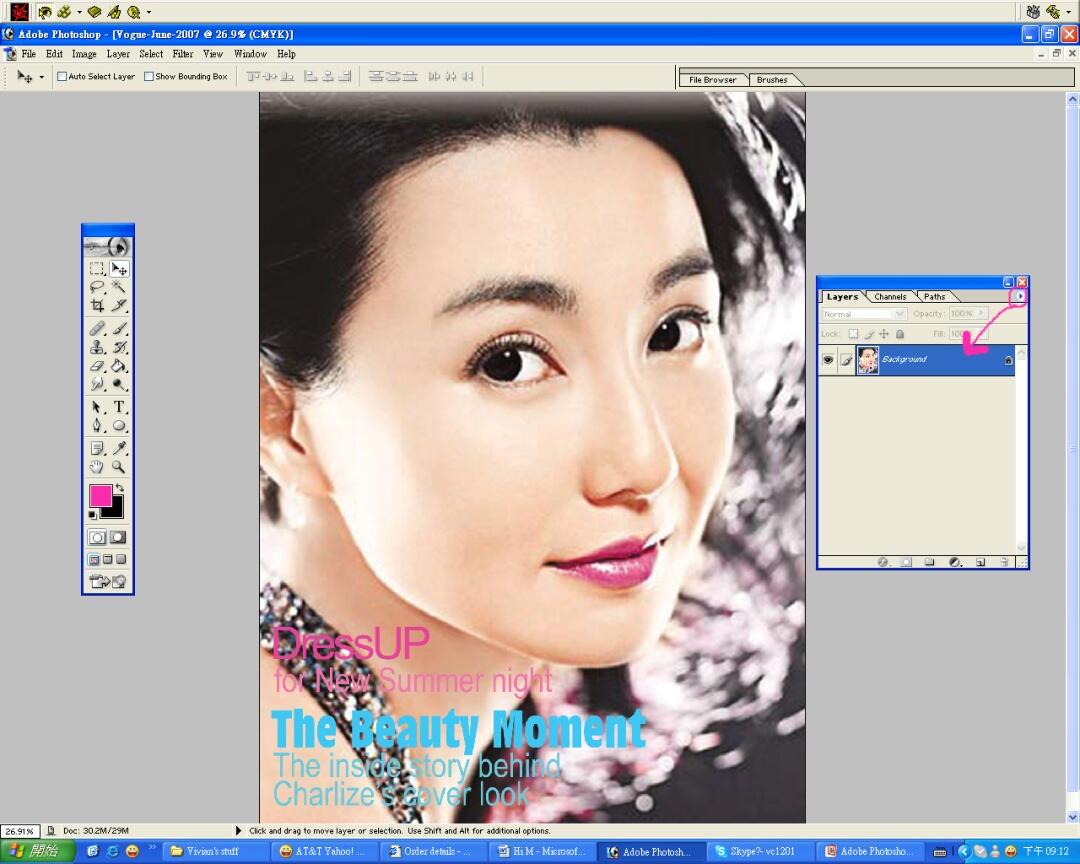1080x864 pixels.
Task: Click the black background color swatch
Action: pos(116,511)
